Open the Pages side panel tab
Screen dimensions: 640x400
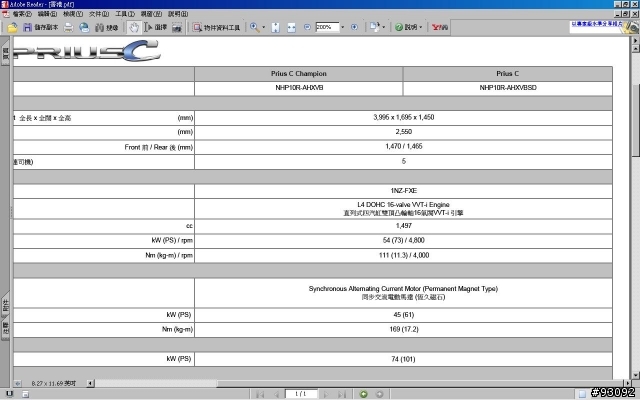pos(5,53)
